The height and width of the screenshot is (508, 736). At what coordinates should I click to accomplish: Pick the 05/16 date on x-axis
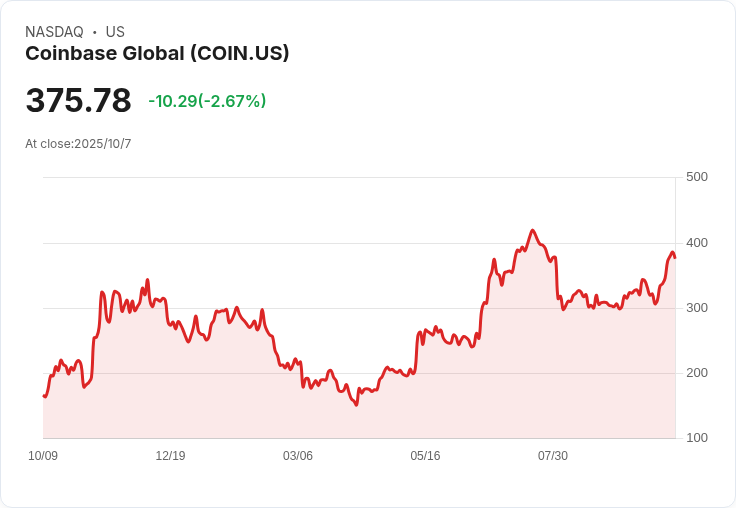(x=425, y=456)
